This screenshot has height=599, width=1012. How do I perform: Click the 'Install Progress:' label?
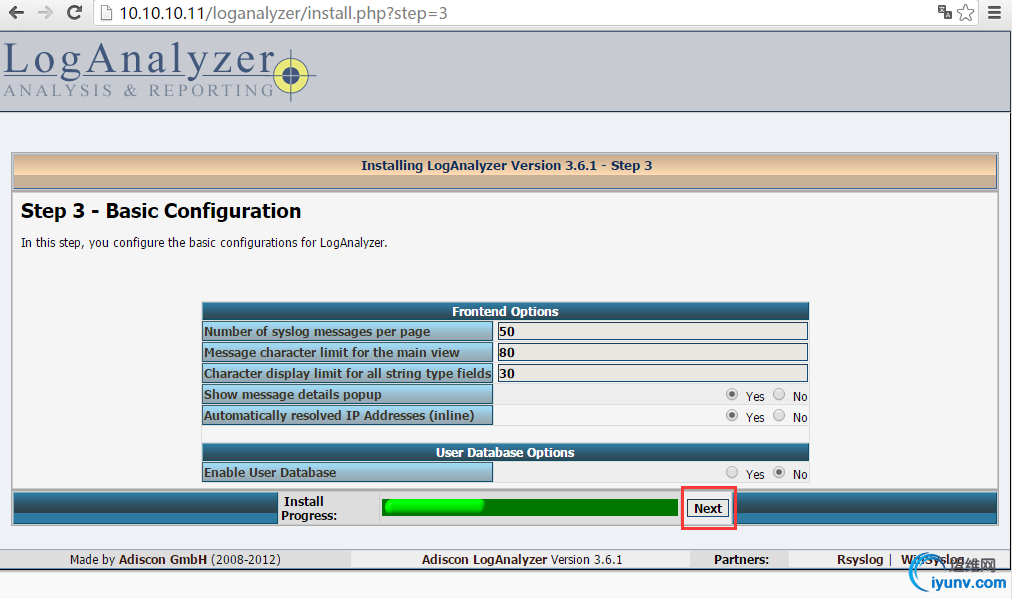309,508
